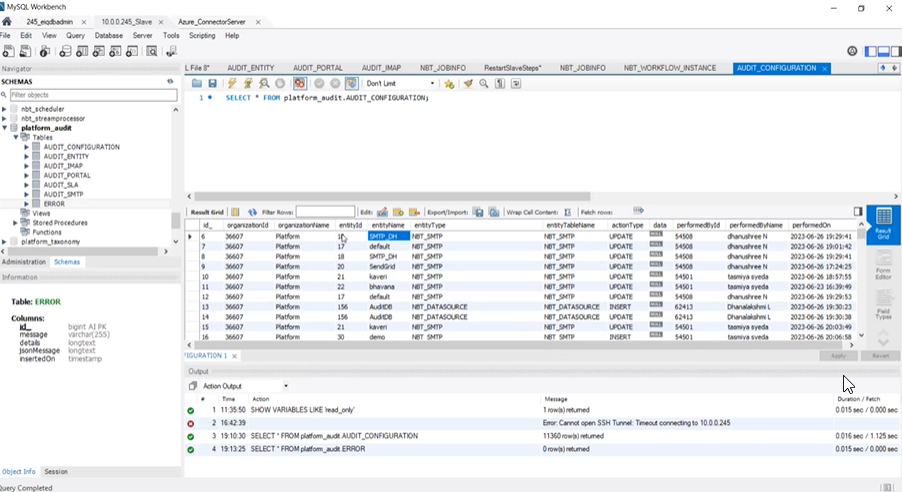Toggle bottom output panel visibility
902x492 pixels.
(884, 51)
